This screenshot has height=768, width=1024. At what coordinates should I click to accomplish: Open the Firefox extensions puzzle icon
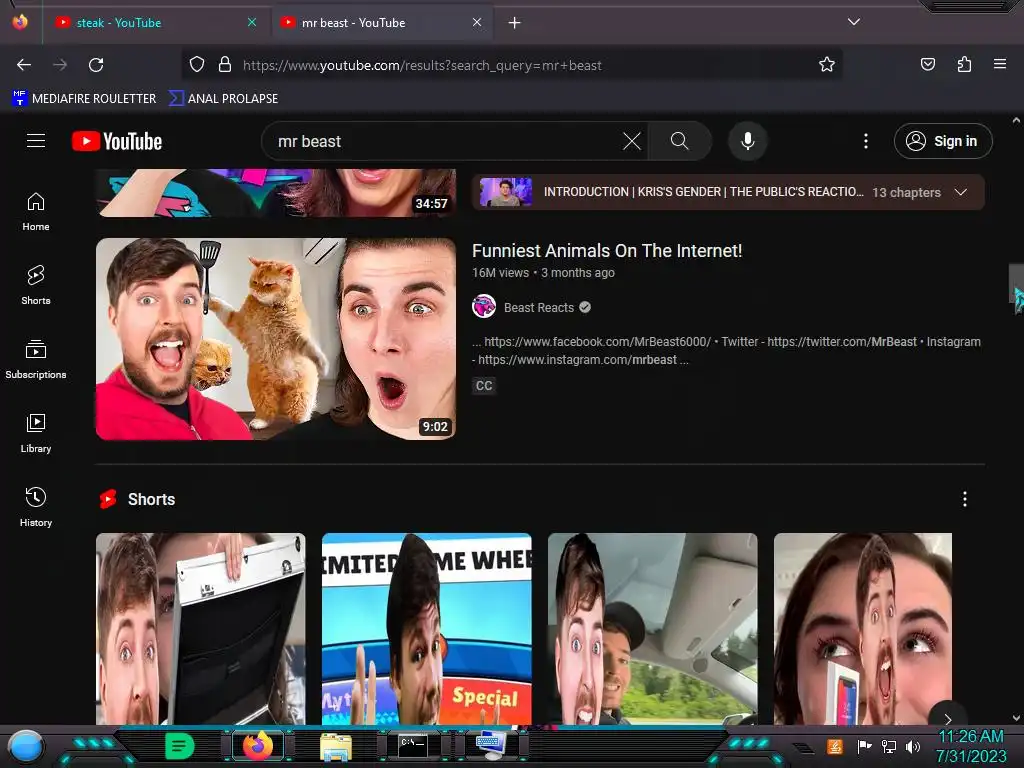coord(964,65)
